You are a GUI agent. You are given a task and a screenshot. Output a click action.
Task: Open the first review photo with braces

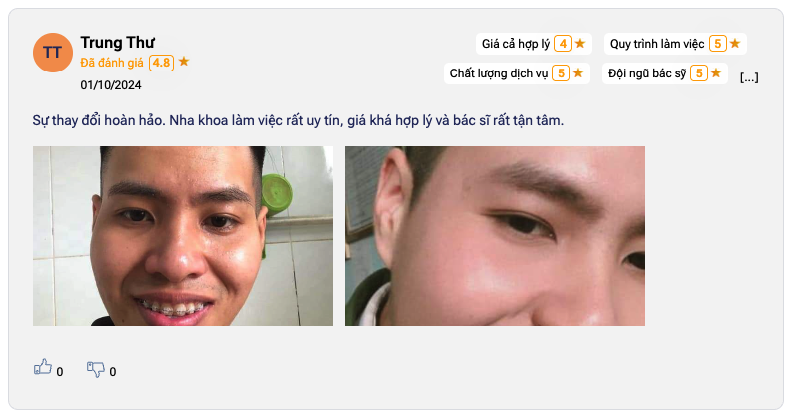pyautogui.click(x=183, y=236)
